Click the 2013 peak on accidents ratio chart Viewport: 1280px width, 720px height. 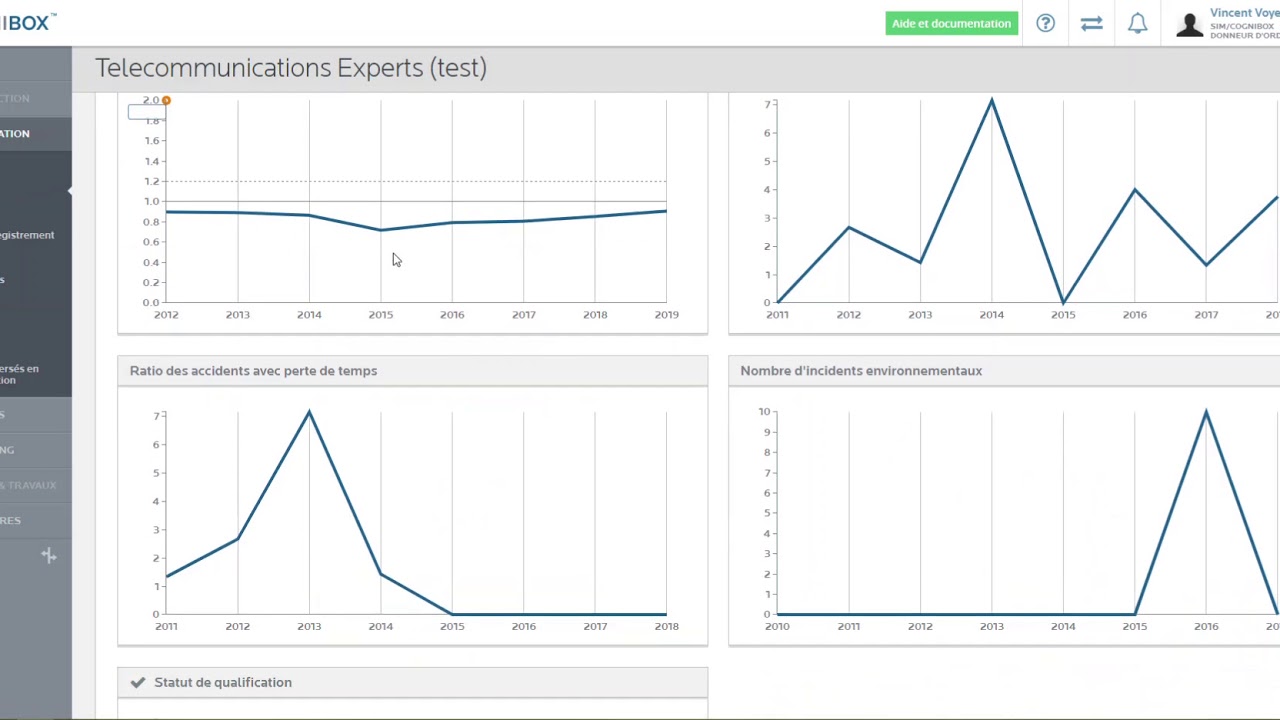click(309, 411)
